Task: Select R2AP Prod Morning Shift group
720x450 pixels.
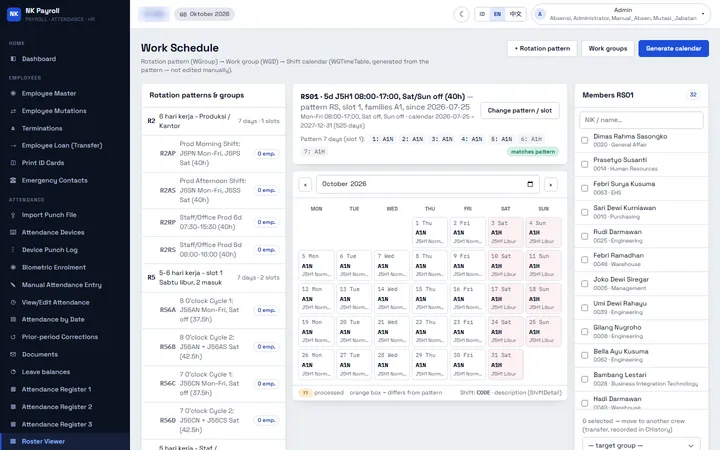Action: pyautogui.click(x=214, y=153)
